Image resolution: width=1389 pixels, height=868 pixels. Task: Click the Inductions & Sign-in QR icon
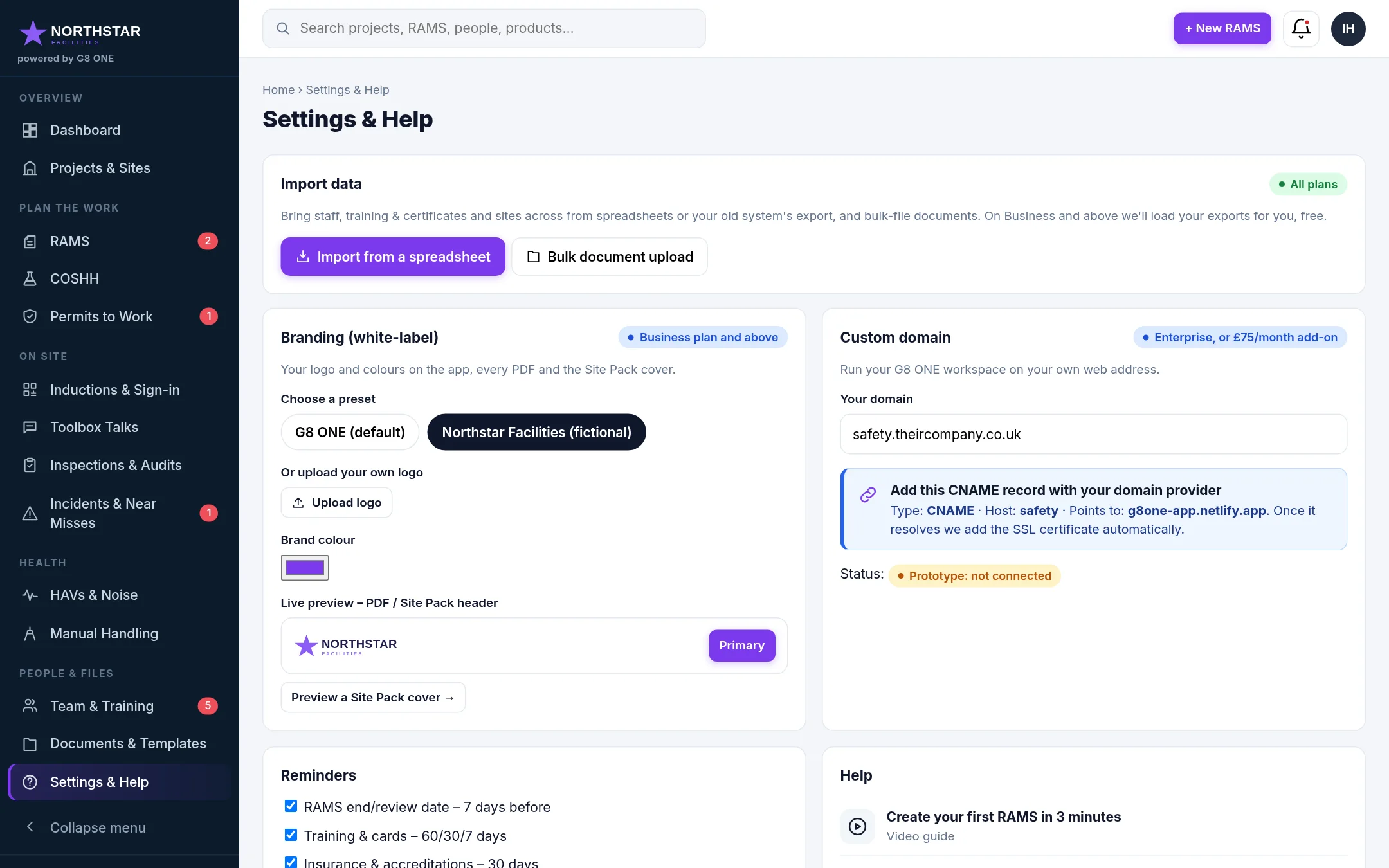30,390
